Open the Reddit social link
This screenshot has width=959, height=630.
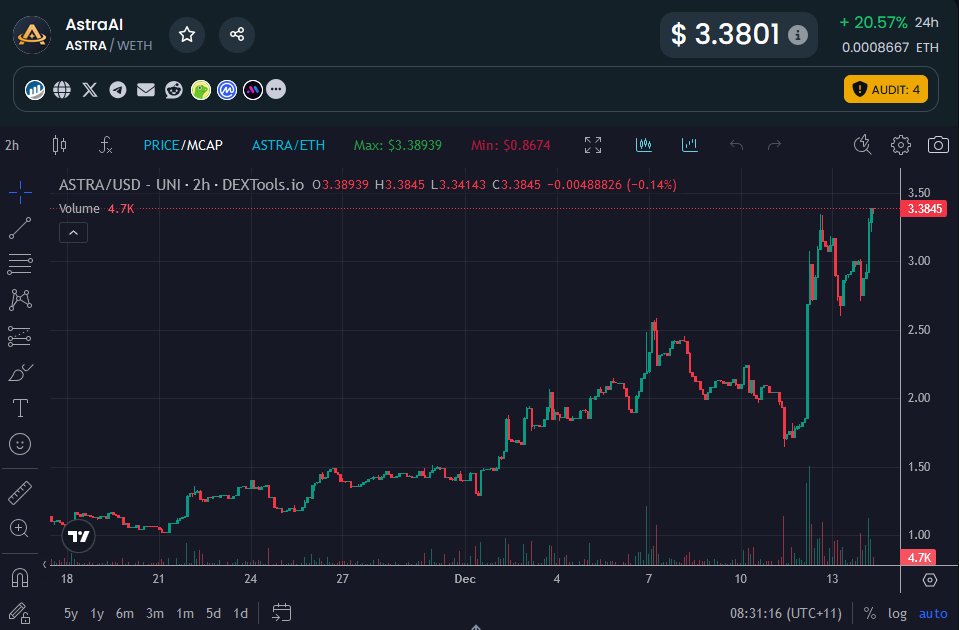(174, 90)
